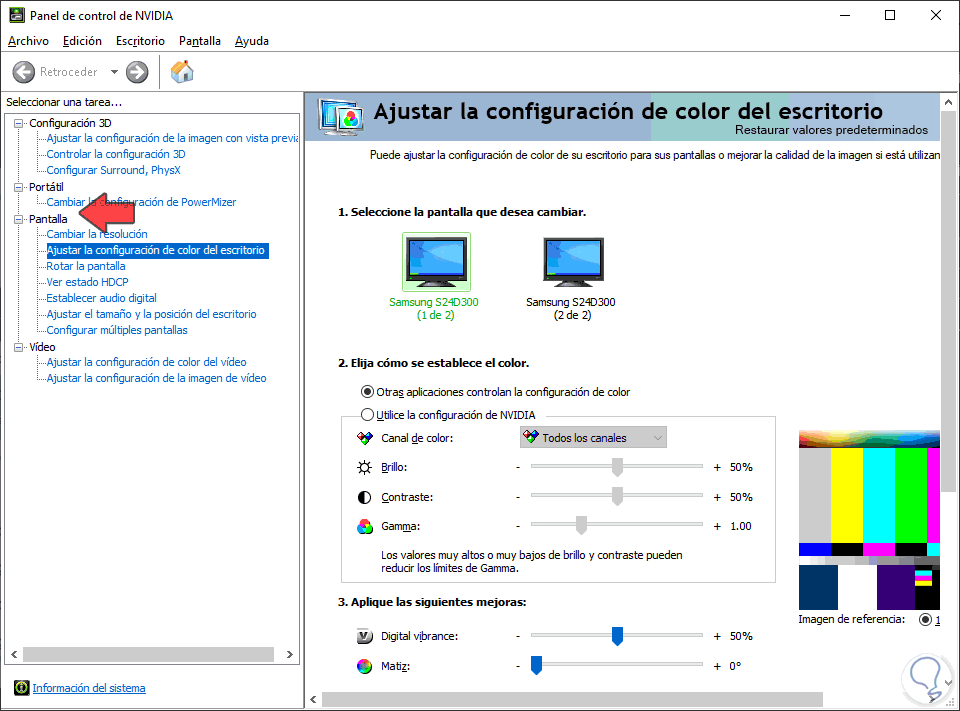The width and height of the screenshot is (960, 711).
Task: Open Cambiar la configuración de PowerMizer task
Action: click(141, 202)
